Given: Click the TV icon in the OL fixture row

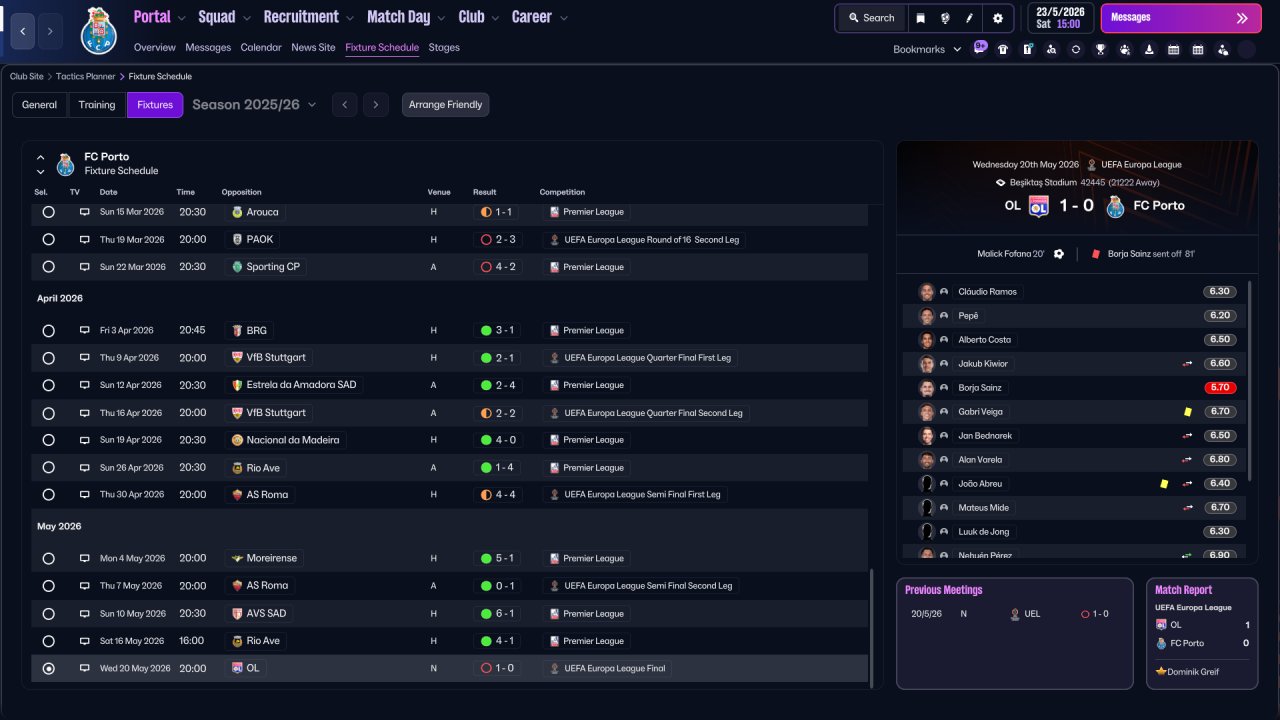Looking at the screenshot, I should point(85,668).
